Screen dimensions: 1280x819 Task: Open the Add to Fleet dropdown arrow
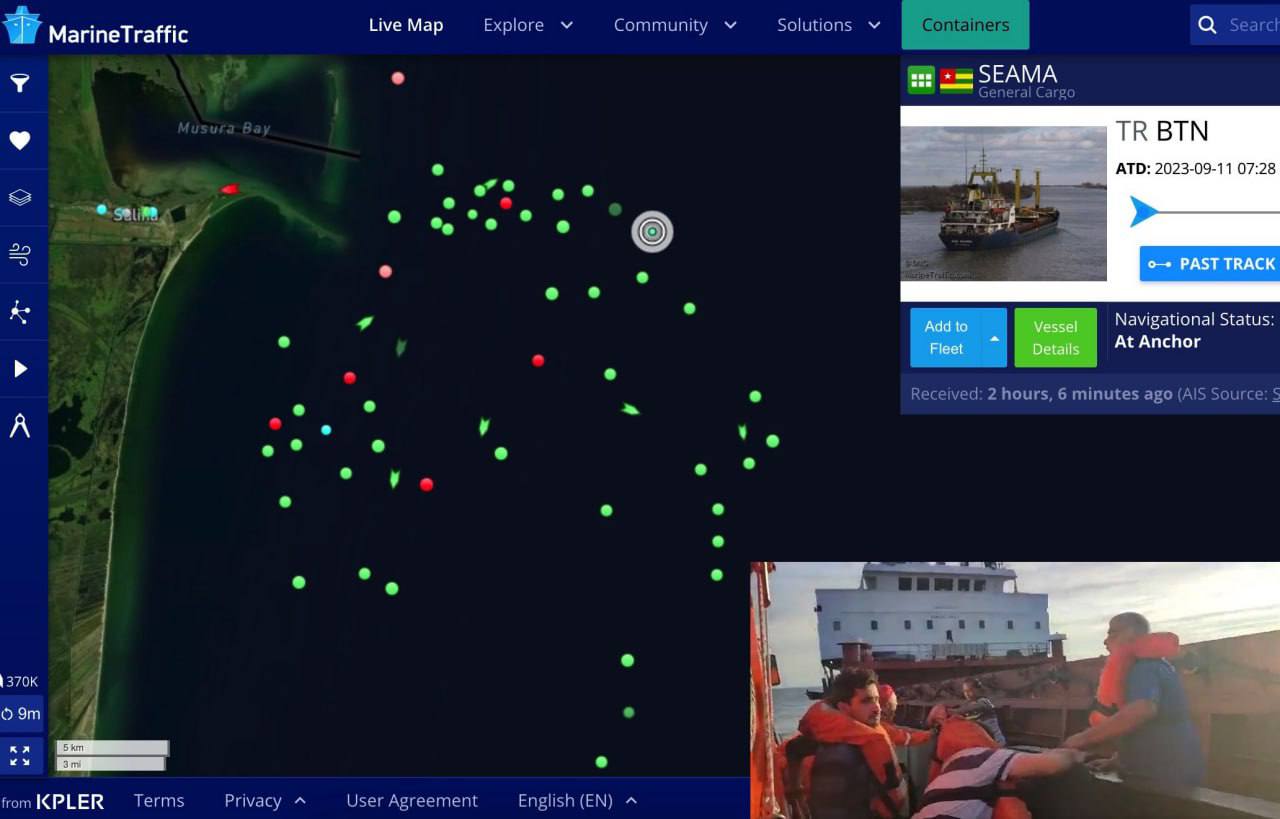click(994, 338)
